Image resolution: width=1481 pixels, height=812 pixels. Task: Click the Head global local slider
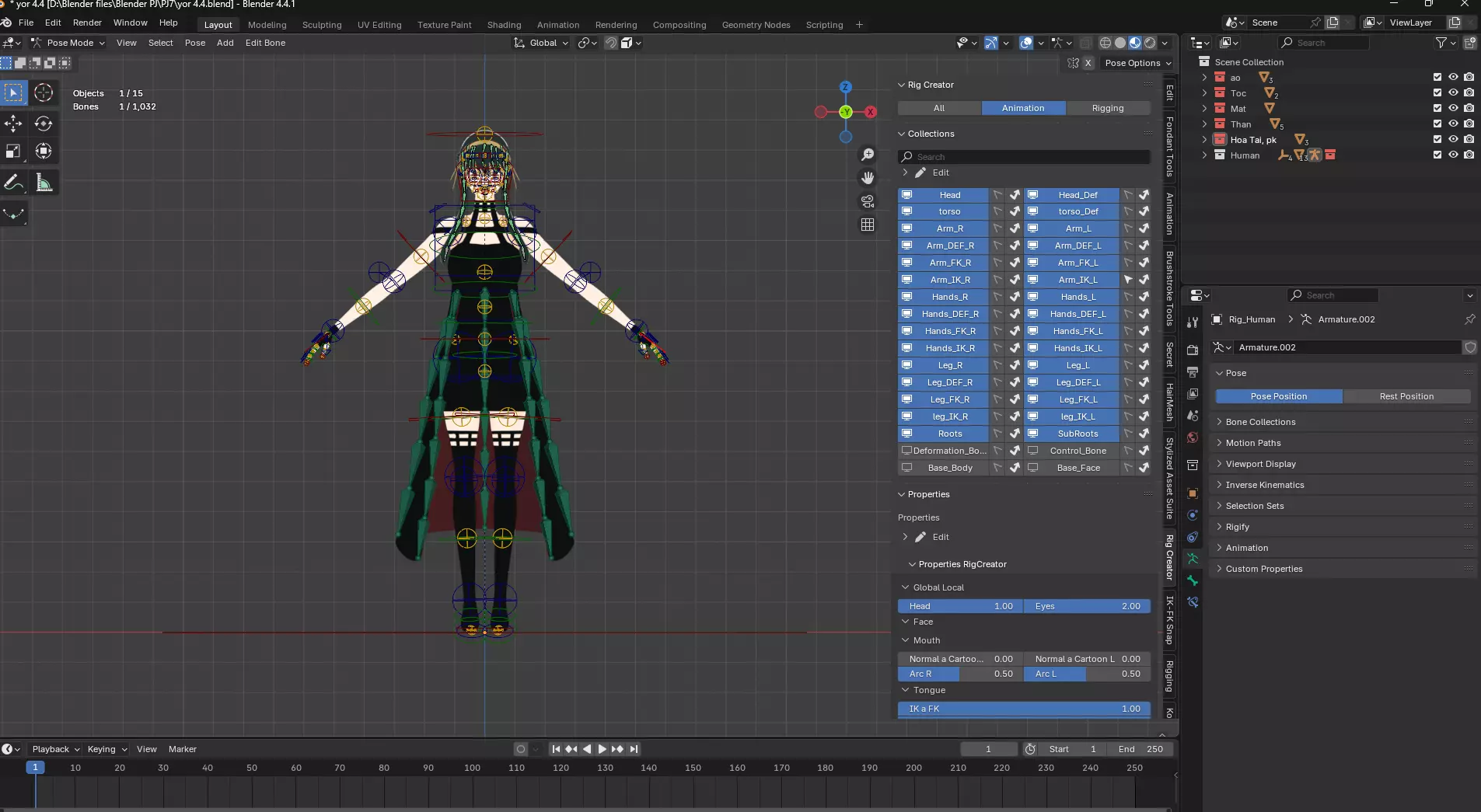[960, 606]
